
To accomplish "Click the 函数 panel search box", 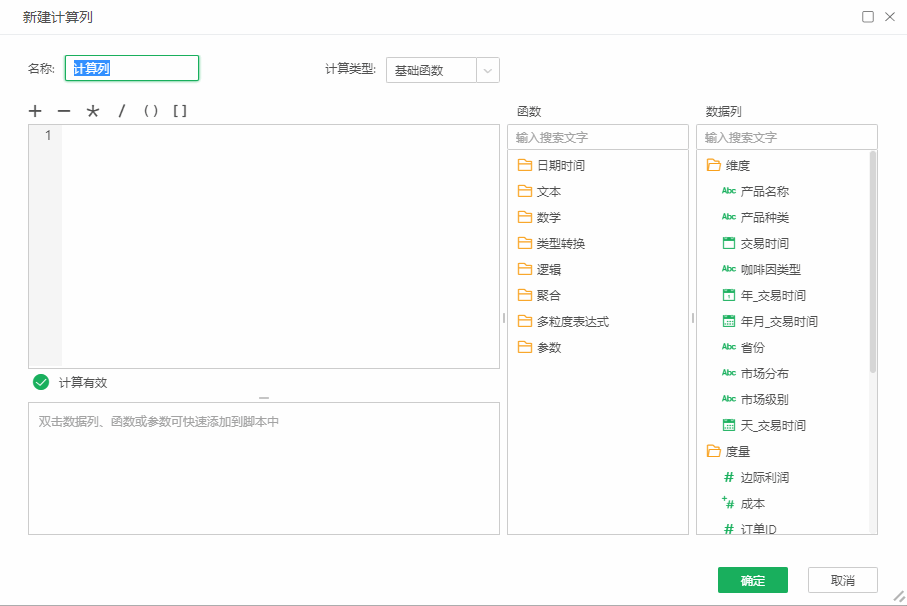I will 597,136.
